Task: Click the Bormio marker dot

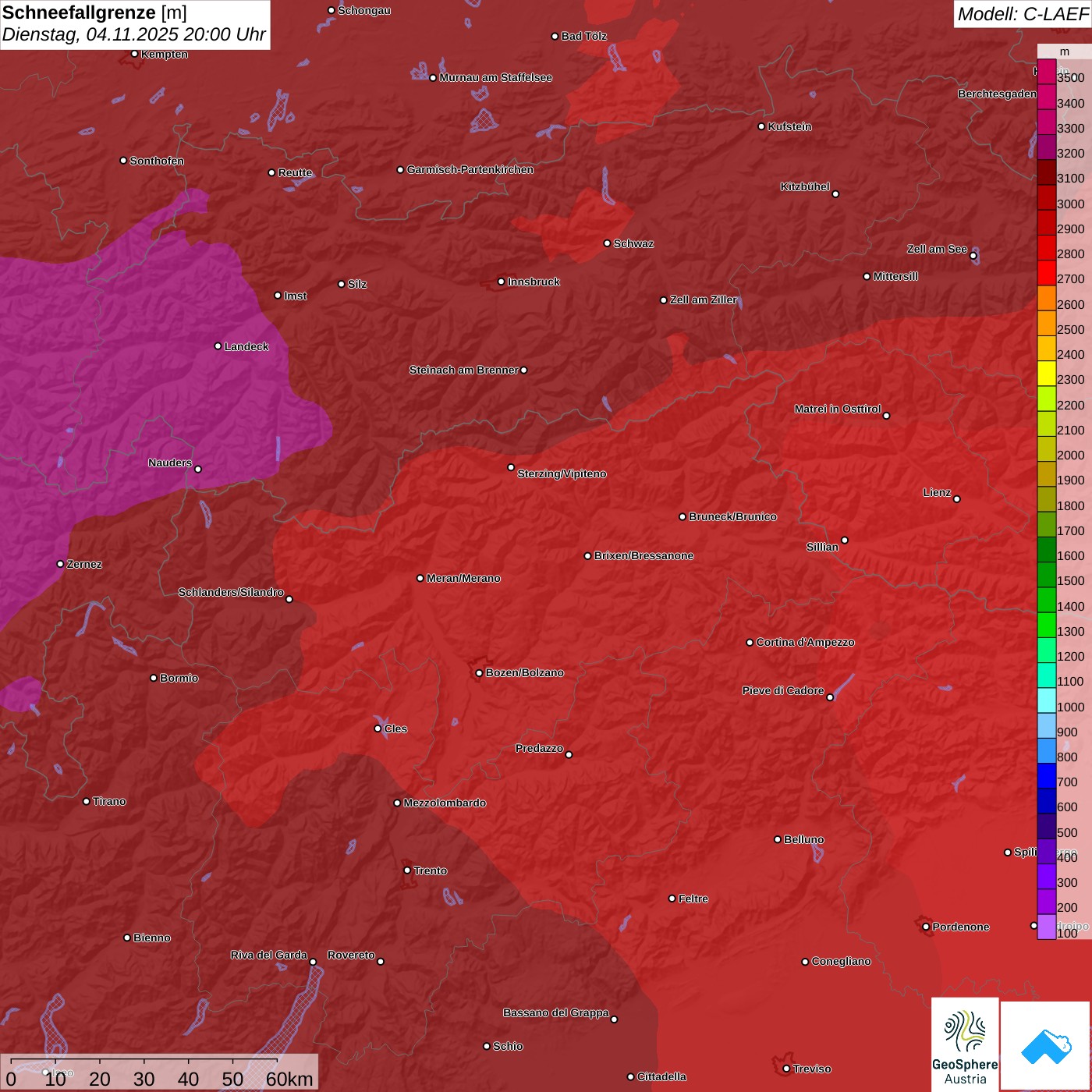Action: 154,678
